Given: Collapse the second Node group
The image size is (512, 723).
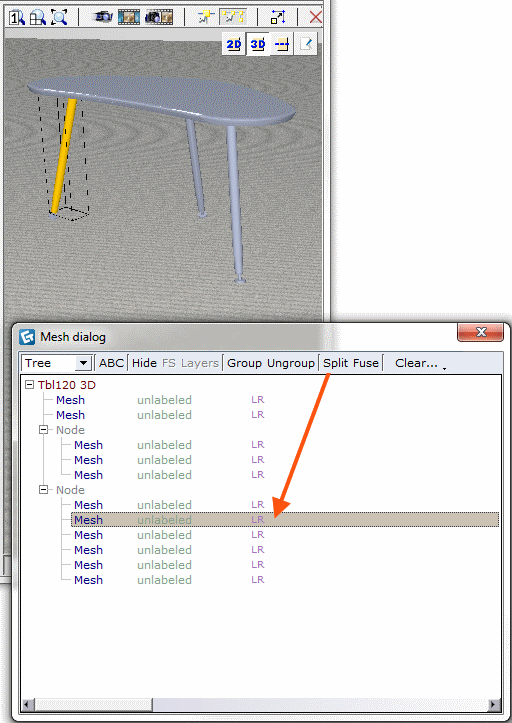Looking at the screenshot, I should [x=43, y=490].
